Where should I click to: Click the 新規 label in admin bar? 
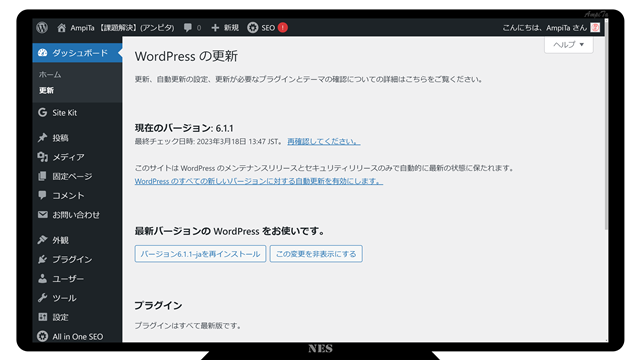[231, 28]
